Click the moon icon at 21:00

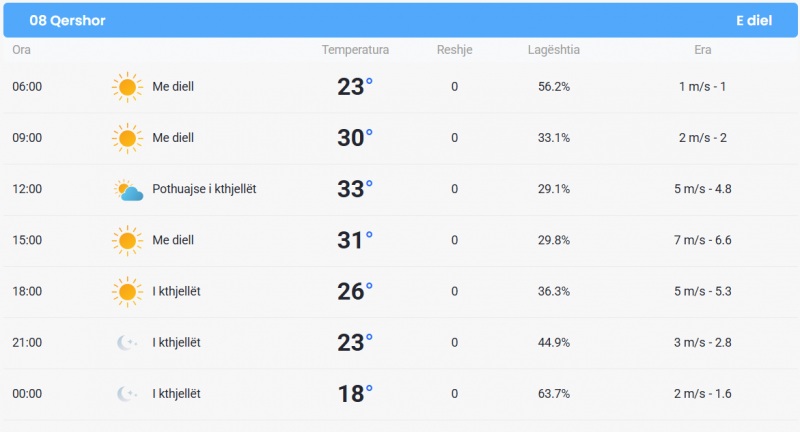127,343
